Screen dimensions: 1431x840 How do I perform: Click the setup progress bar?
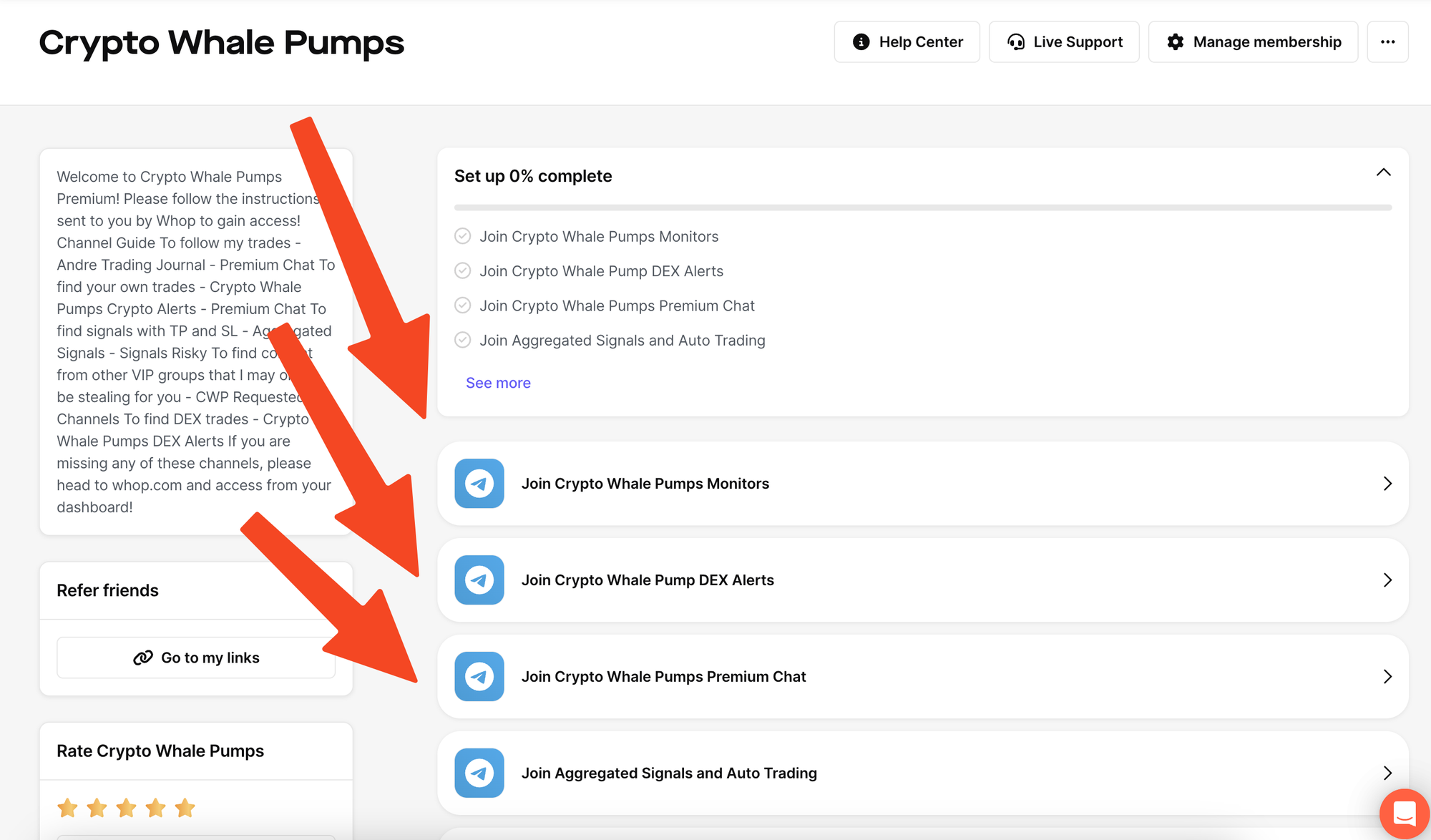(923, 207)
